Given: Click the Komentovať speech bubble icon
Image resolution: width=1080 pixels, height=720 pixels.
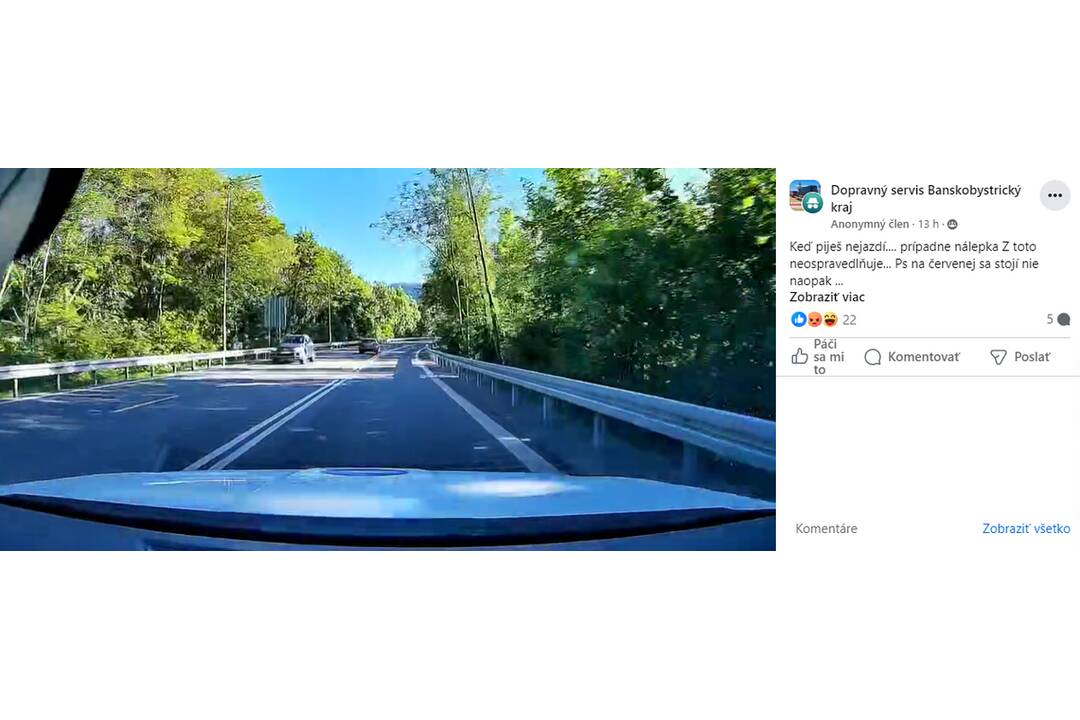Looking at the screenshot, I should [873, 357].
